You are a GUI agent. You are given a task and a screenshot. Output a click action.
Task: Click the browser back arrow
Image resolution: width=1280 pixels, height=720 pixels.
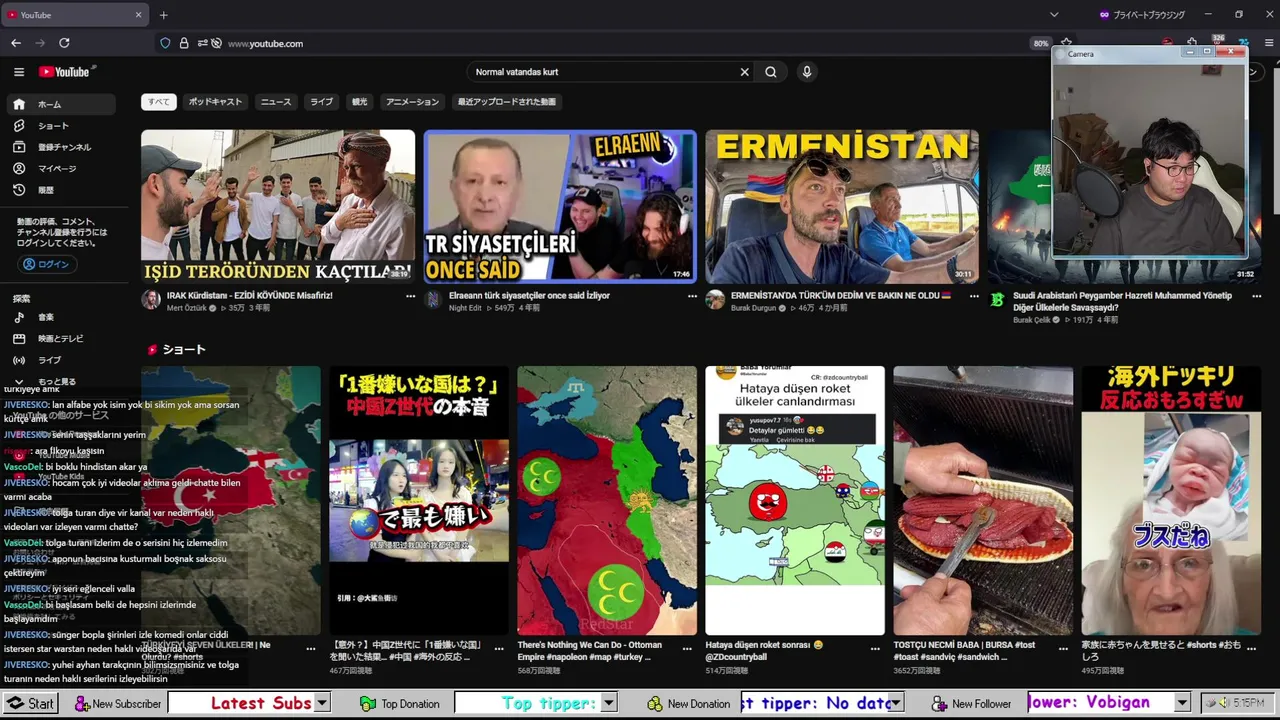point(16,43)
